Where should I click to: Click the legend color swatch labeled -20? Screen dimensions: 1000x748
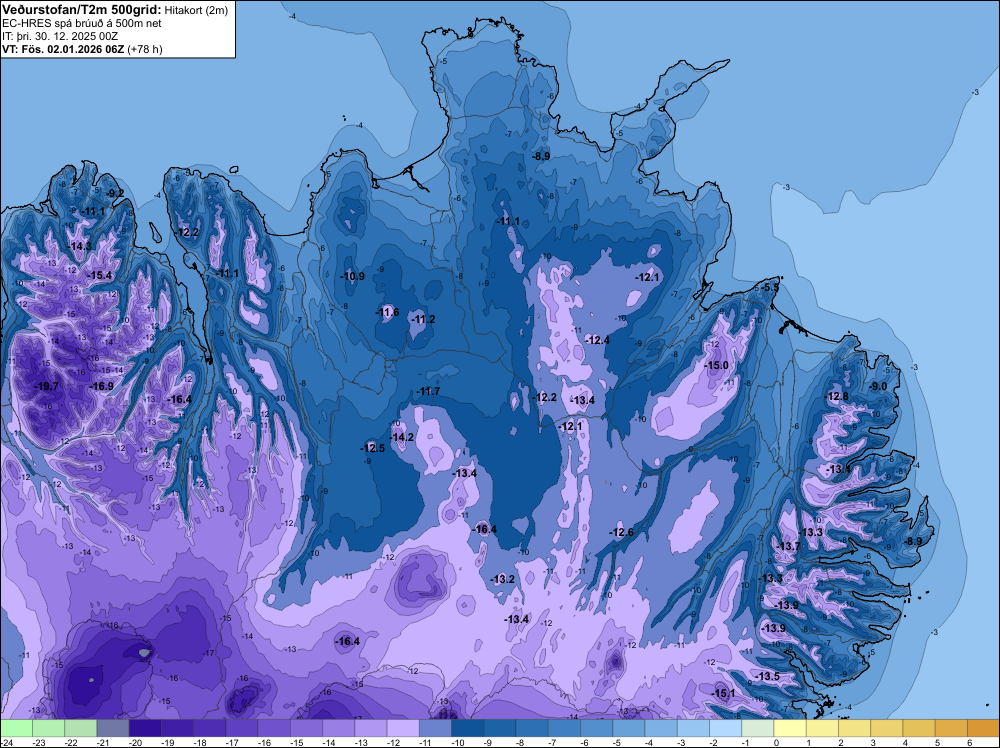pos(145,728)
